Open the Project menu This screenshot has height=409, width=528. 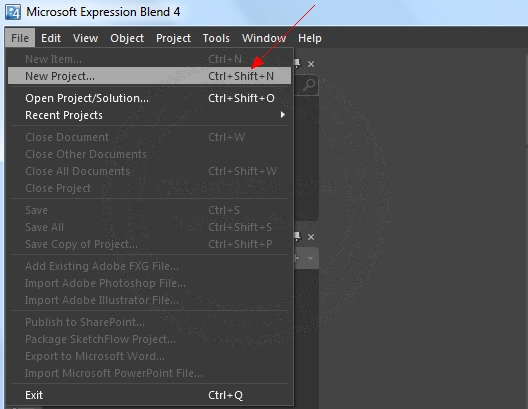(173, 38)
